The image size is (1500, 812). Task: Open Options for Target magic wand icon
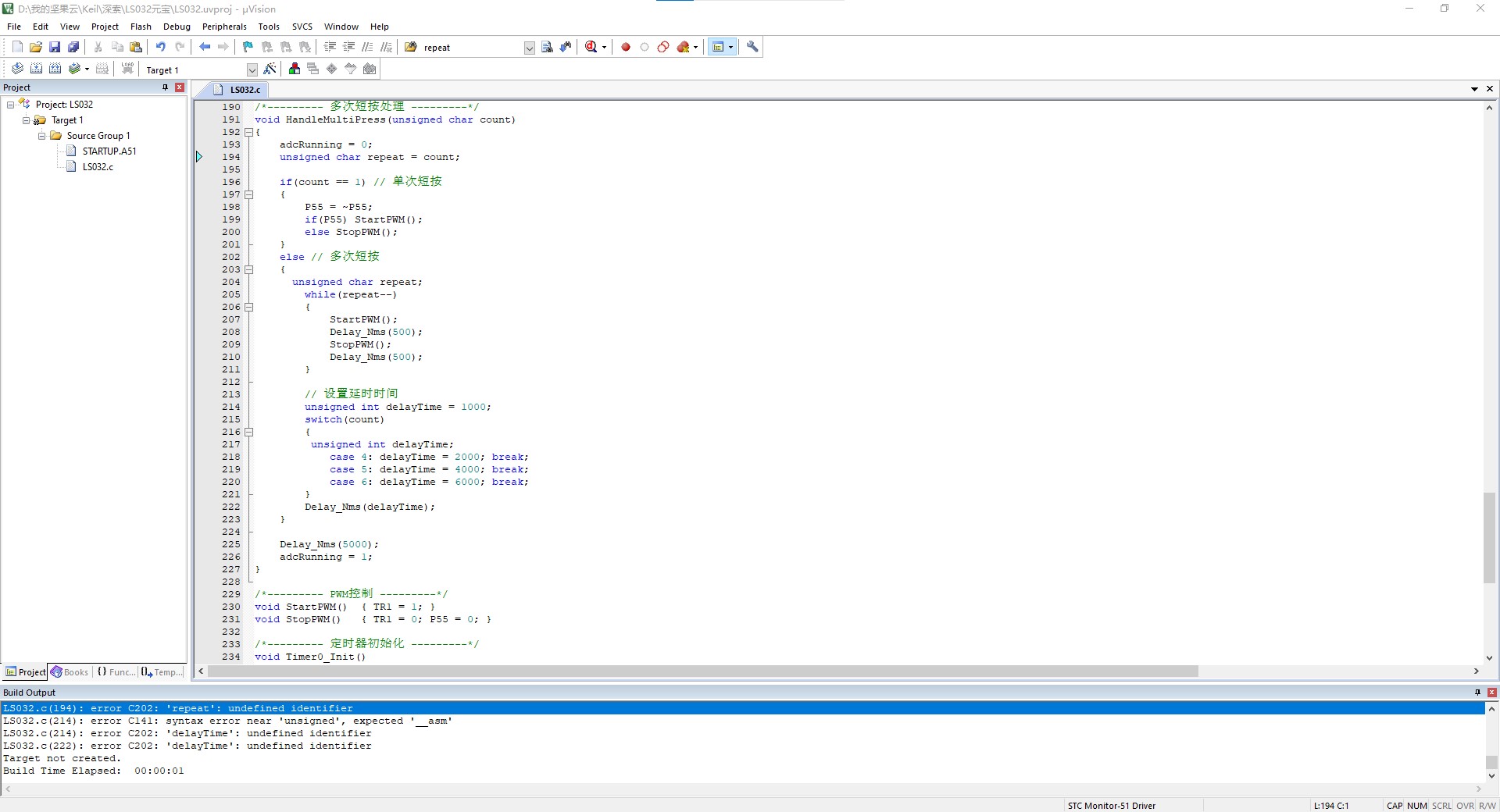tap(270, 69)
